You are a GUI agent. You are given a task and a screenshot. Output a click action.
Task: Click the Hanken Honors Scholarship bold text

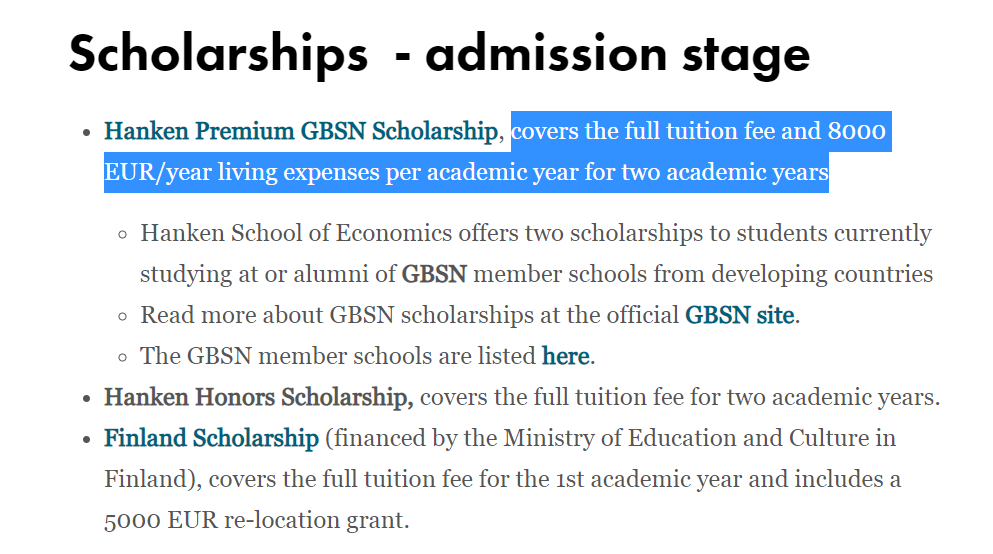pos(258,397)
